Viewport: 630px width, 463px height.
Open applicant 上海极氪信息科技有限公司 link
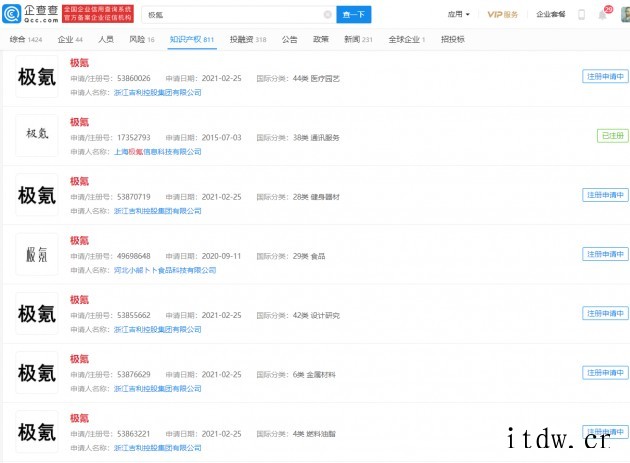point(158,152)
